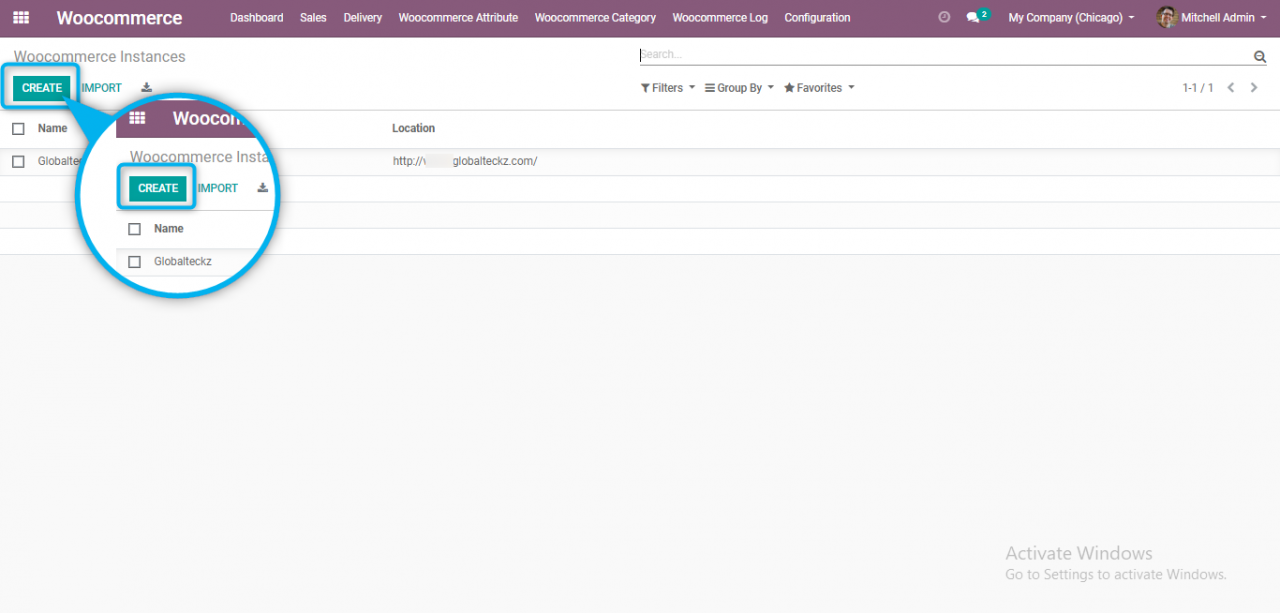The image size is (1280, 613).
Task: Click the export download icon next to IMPORT
Action: pos(146,88)
